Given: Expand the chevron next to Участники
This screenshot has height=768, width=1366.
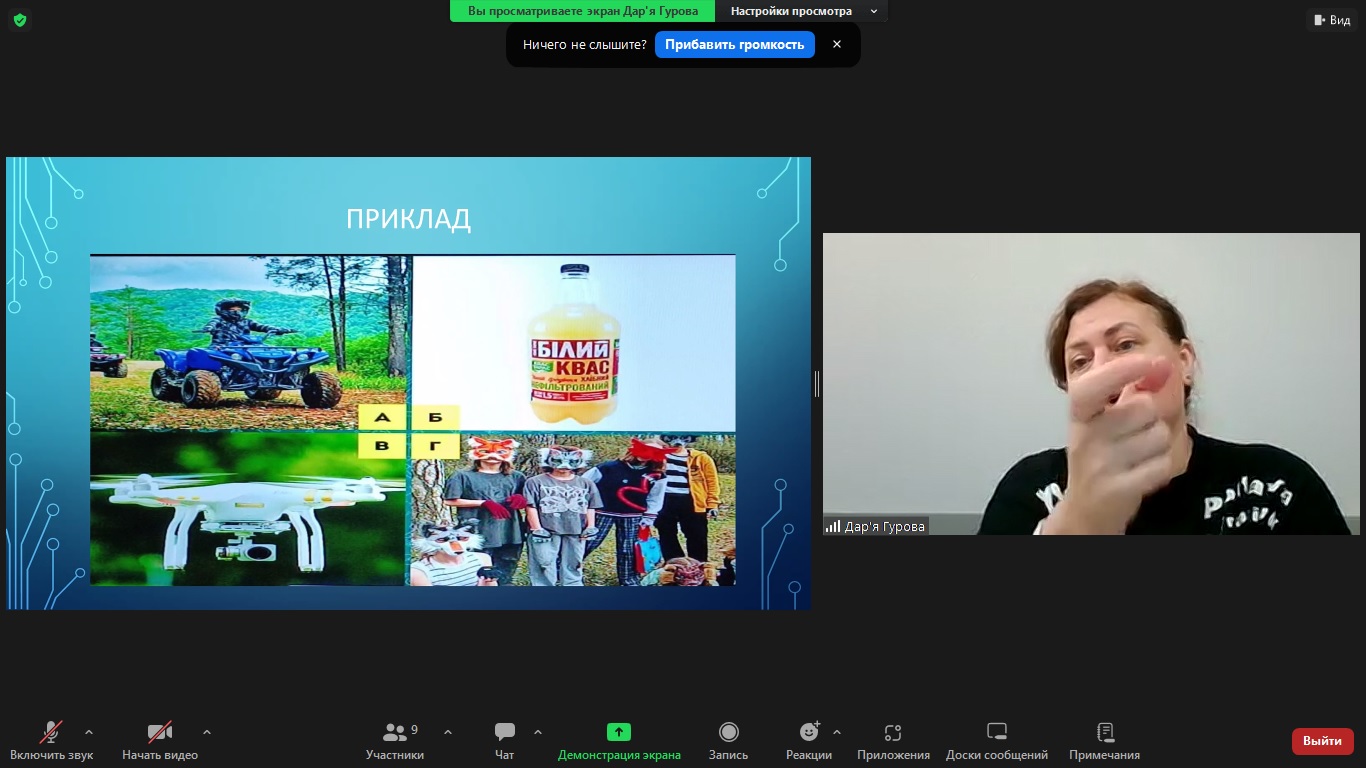Looking at the screenshot, I should click(448, 732).
